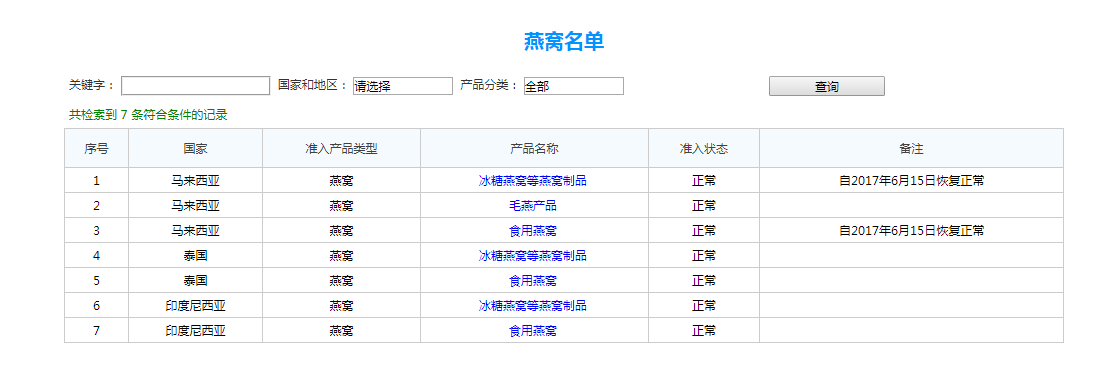This screenshot has height=391, width=1116.
Task: Click 燕窝 product type cell in row 1
Action: point(341,181)
